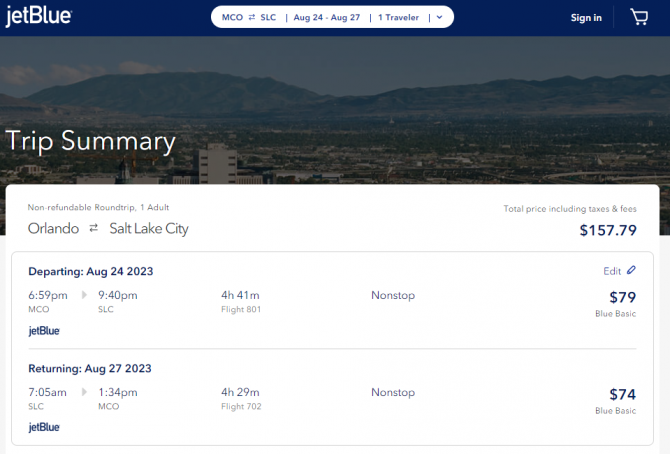Click the 1:34pm arrival time
This screenshot has height=454, width=670.
[118, 392]
